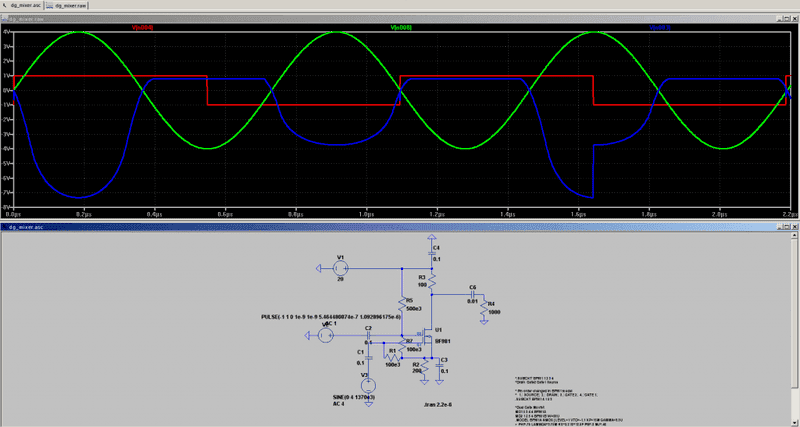Select resistor R4 symbol
800x427 pixels.
click(482, 308)
